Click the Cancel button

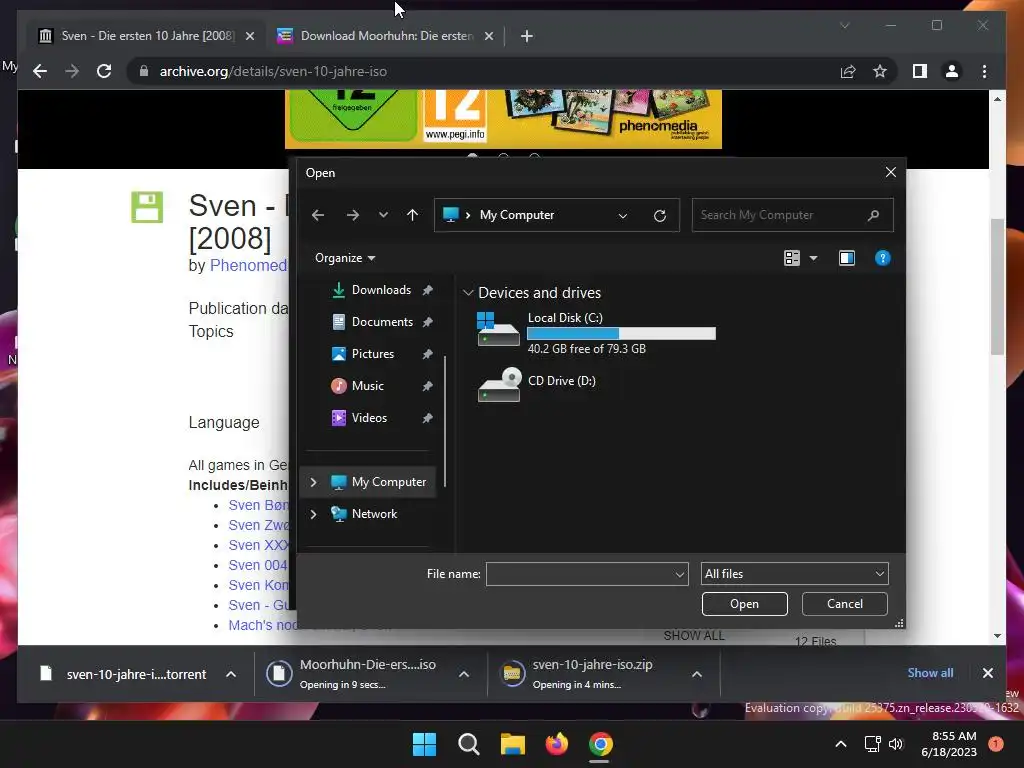[x=844, y=604]
